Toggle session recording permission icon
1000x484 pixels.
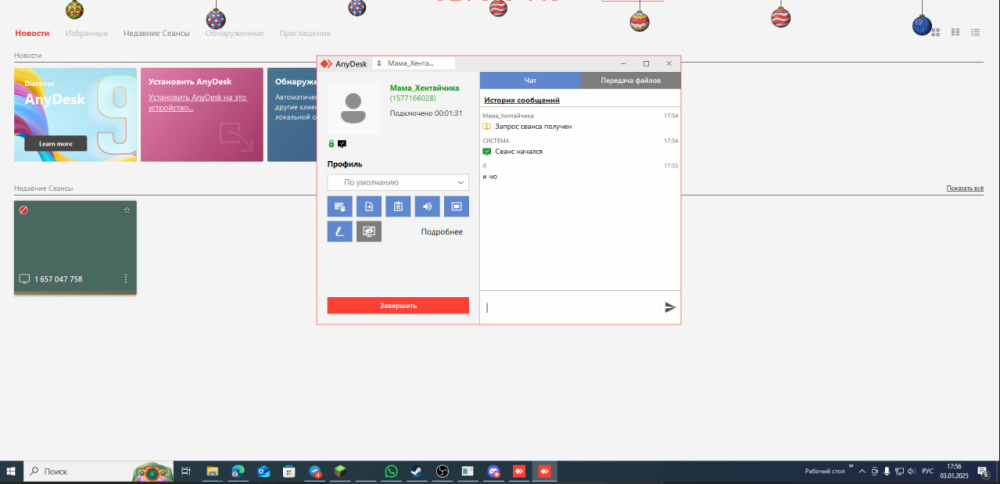(x=457, y=207)
